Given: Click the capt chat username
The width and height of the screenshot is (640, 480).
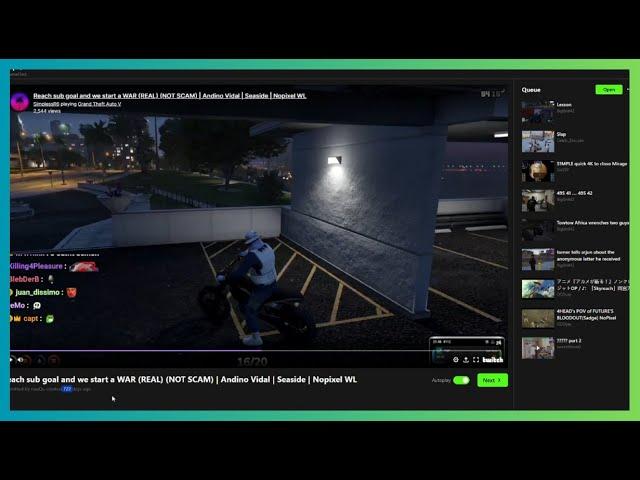Looking at the screenshot, I should [x=31, y=318].
